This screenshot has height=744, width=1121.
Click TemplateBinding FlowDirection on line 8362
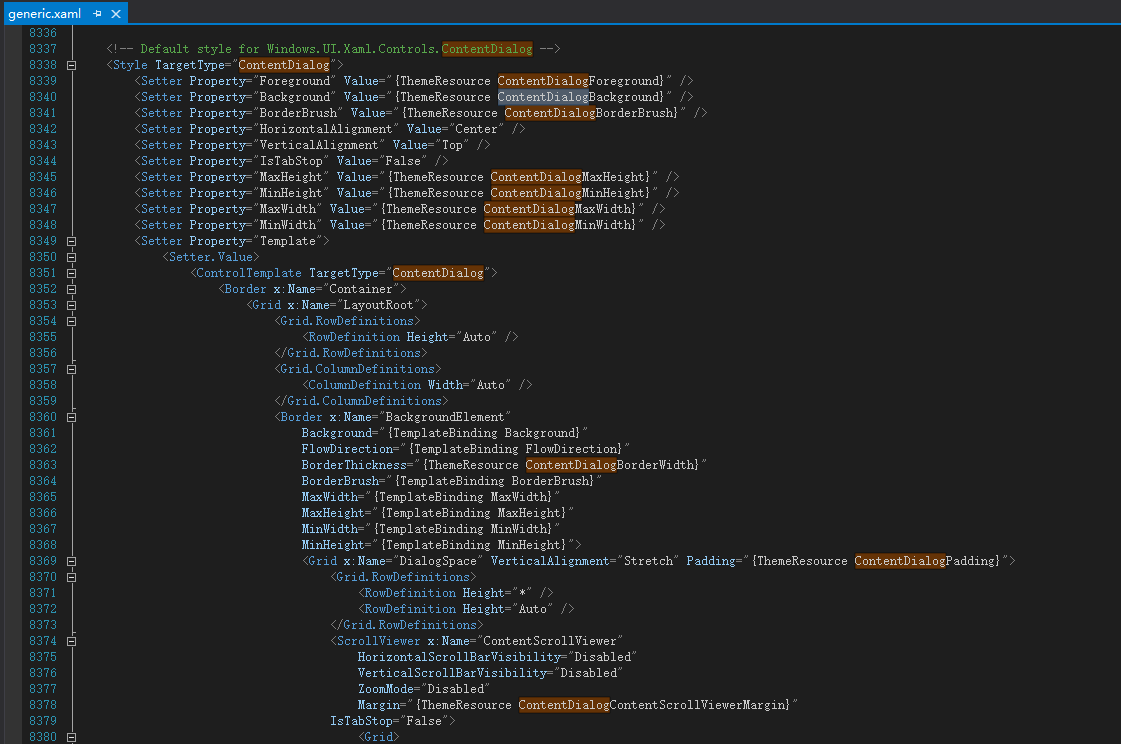coord(515,449)
